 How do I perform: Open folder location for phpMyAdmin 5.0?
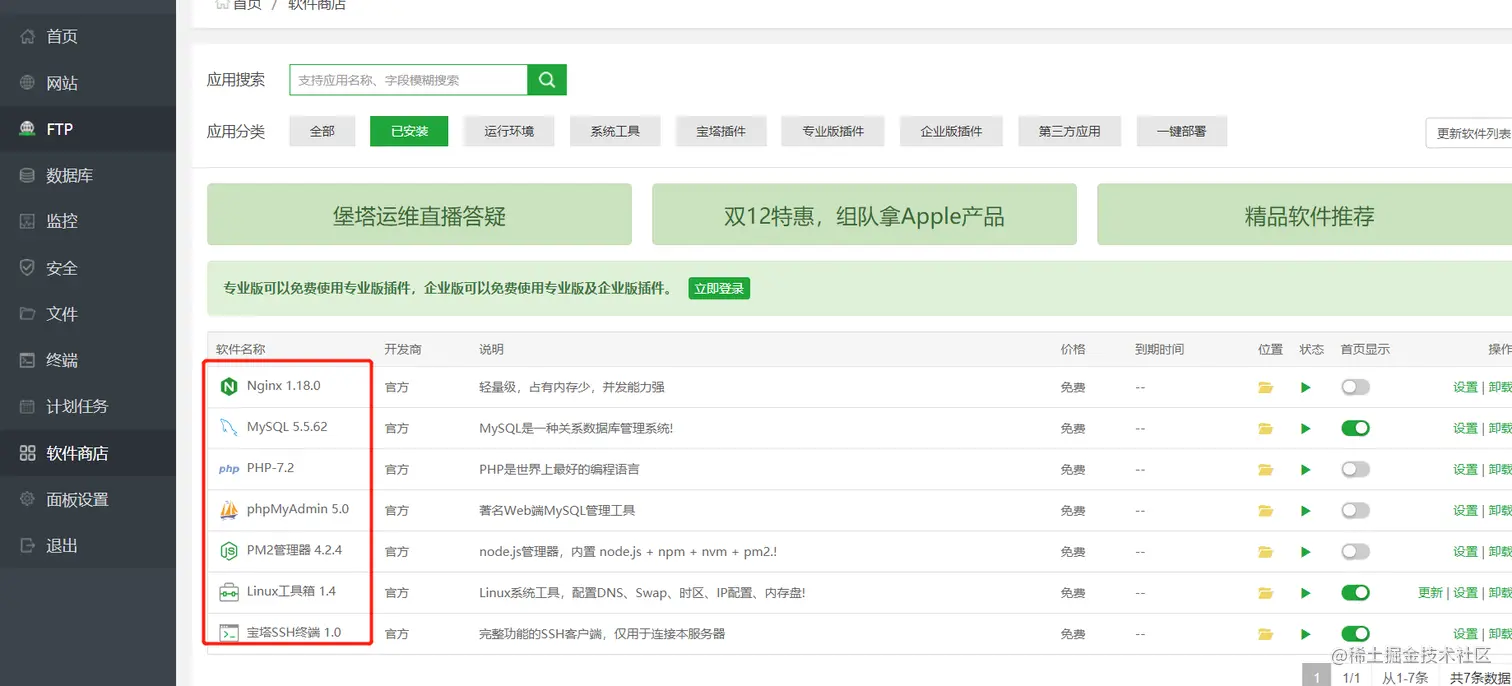pos(1265,510)
